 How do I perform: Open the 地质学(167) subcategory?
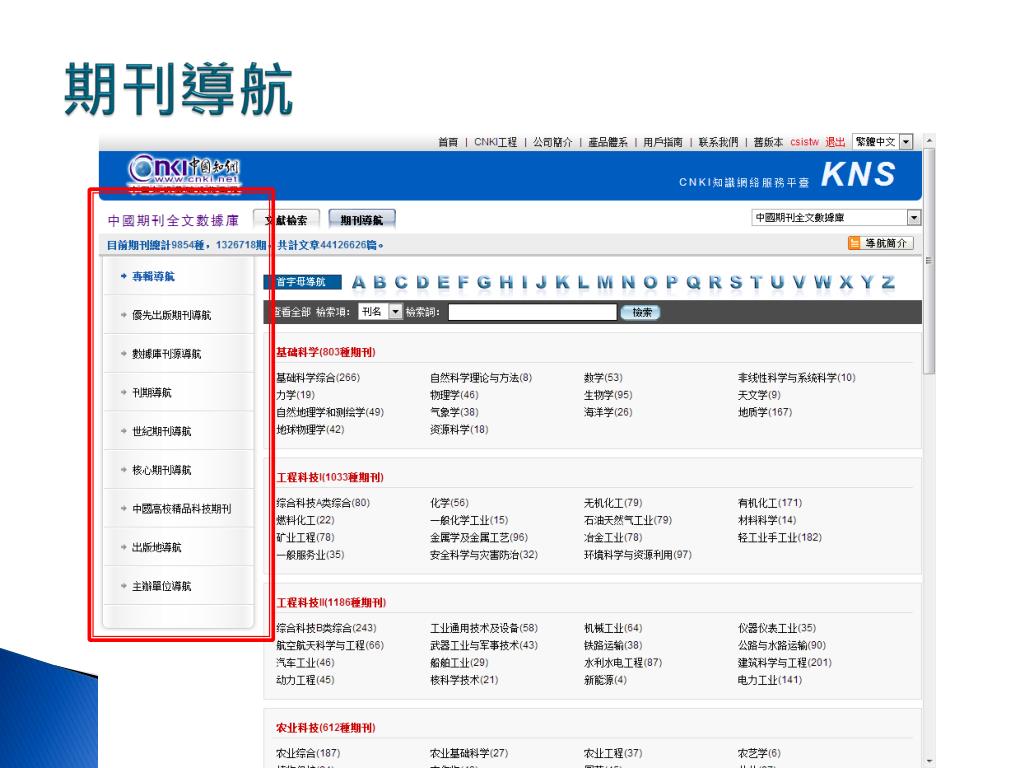coord(765,412)
